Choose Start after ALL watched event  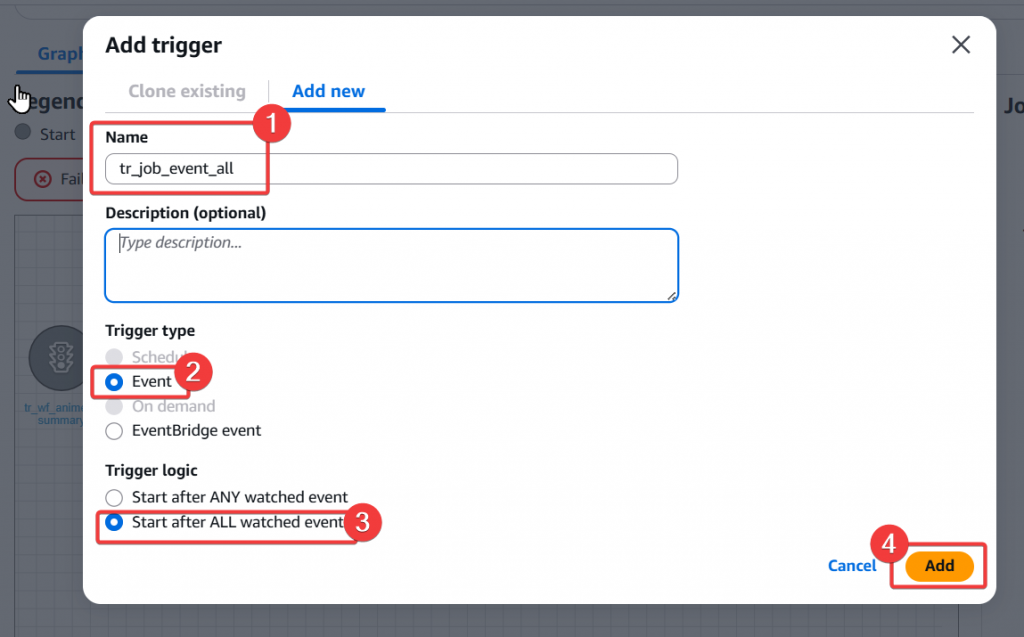[114, 522]
